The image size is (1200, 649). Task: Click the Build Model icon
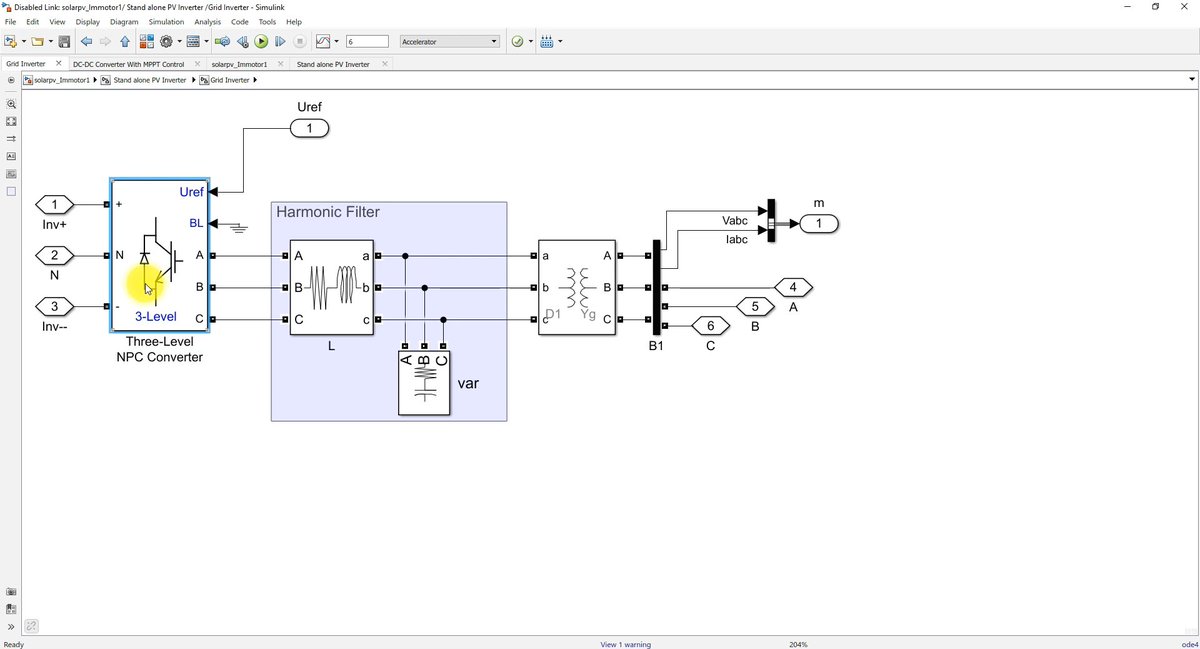click(x=546, y=42)
